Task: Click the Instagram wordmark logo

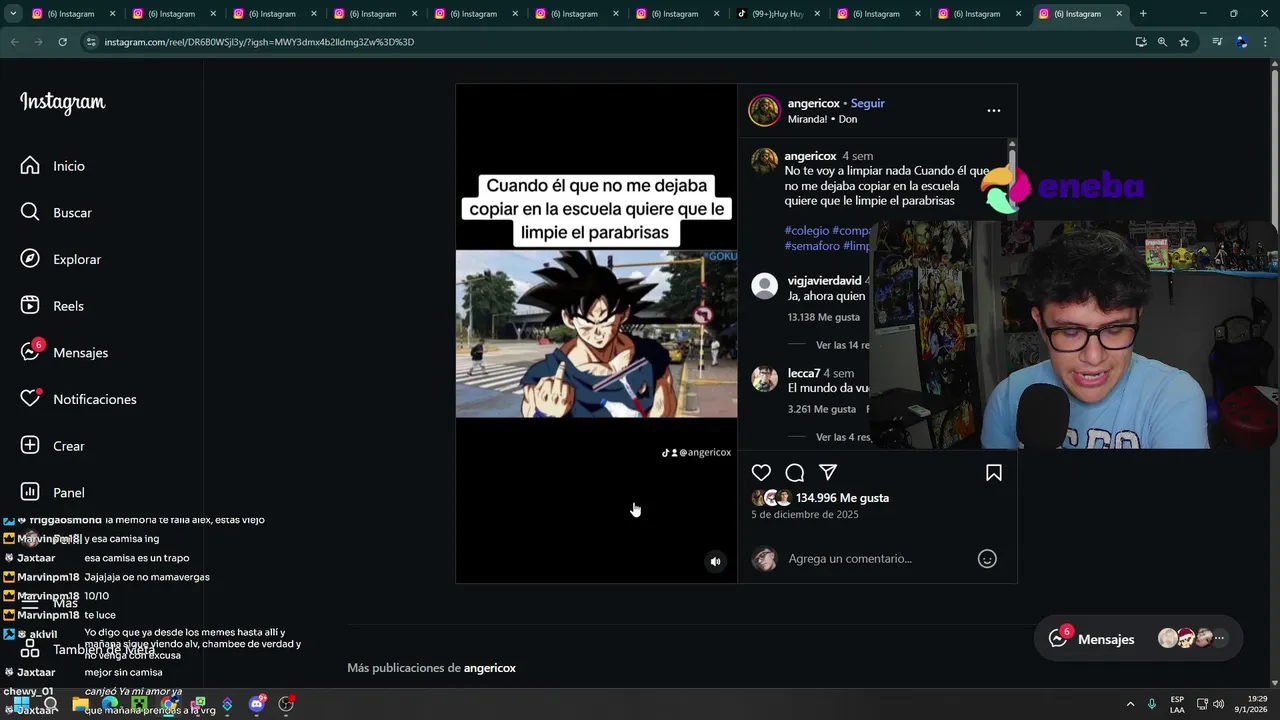Action: click(62, 103)
